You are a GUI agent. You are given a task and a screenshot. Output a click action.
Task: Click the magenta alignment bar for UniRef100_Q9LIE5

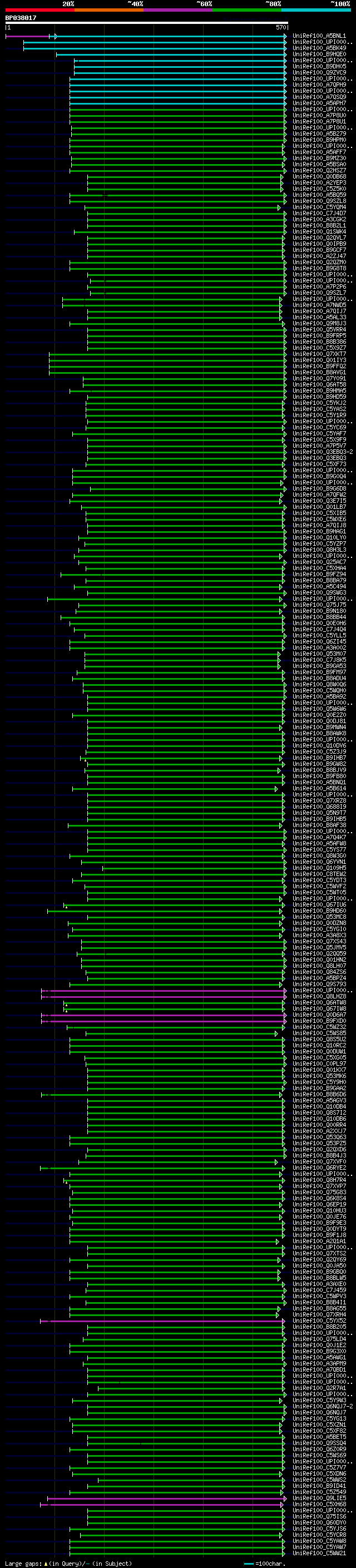tap(166, 1498)
